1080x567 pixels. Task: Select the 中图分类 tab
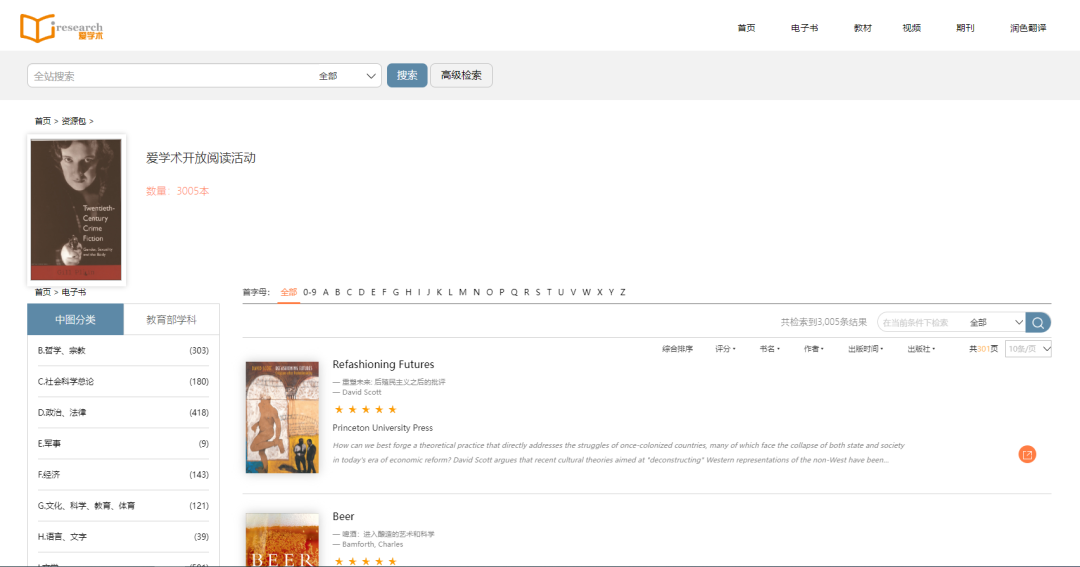point(76,320)
